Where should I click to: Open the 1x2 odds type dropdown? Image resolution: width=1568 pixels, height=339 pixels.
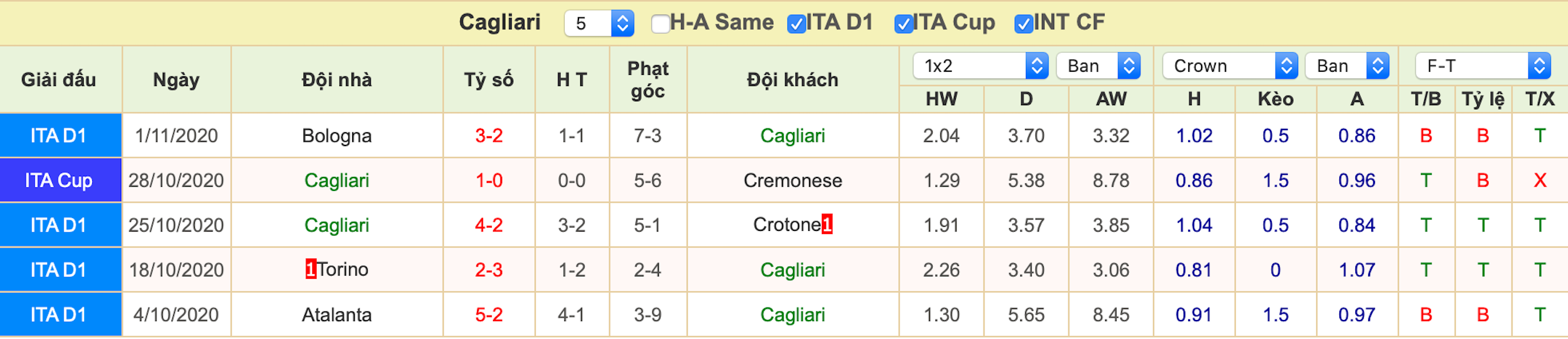pos(980,66)
